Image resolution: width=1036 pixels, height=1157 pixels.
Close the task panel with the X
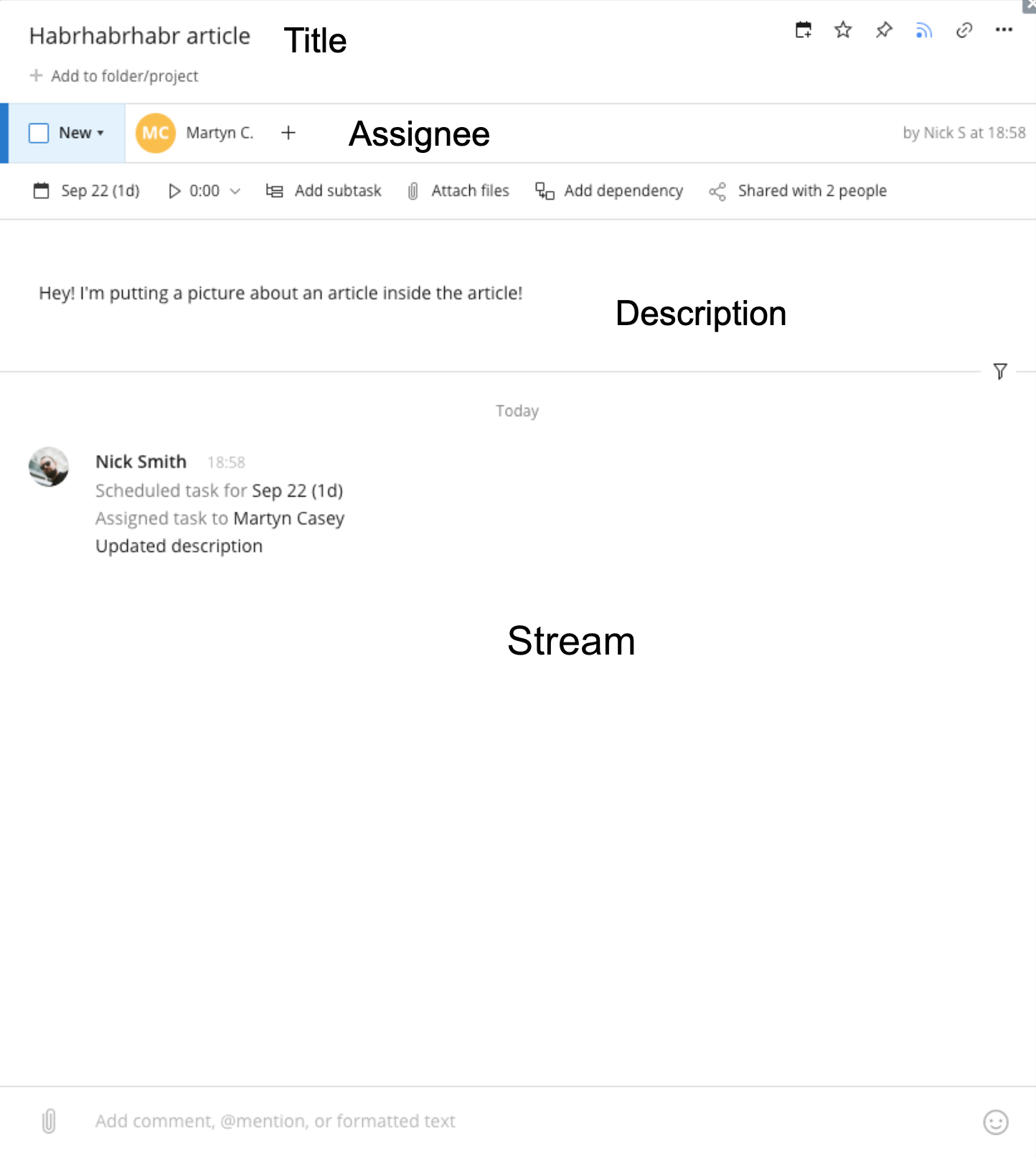pyautogui.click(x=1030, y=6)
